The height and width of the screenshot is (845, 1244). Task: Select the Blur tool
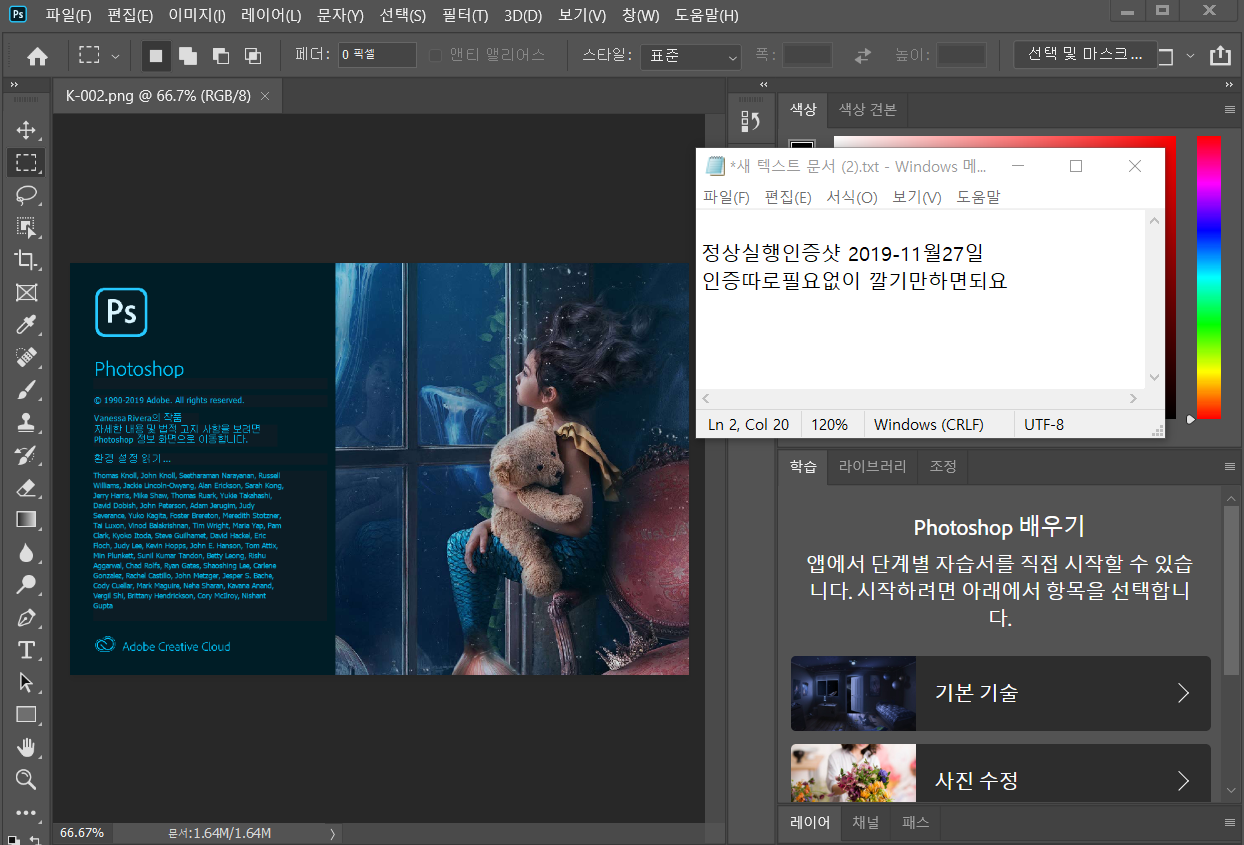[x=26, y=553]
